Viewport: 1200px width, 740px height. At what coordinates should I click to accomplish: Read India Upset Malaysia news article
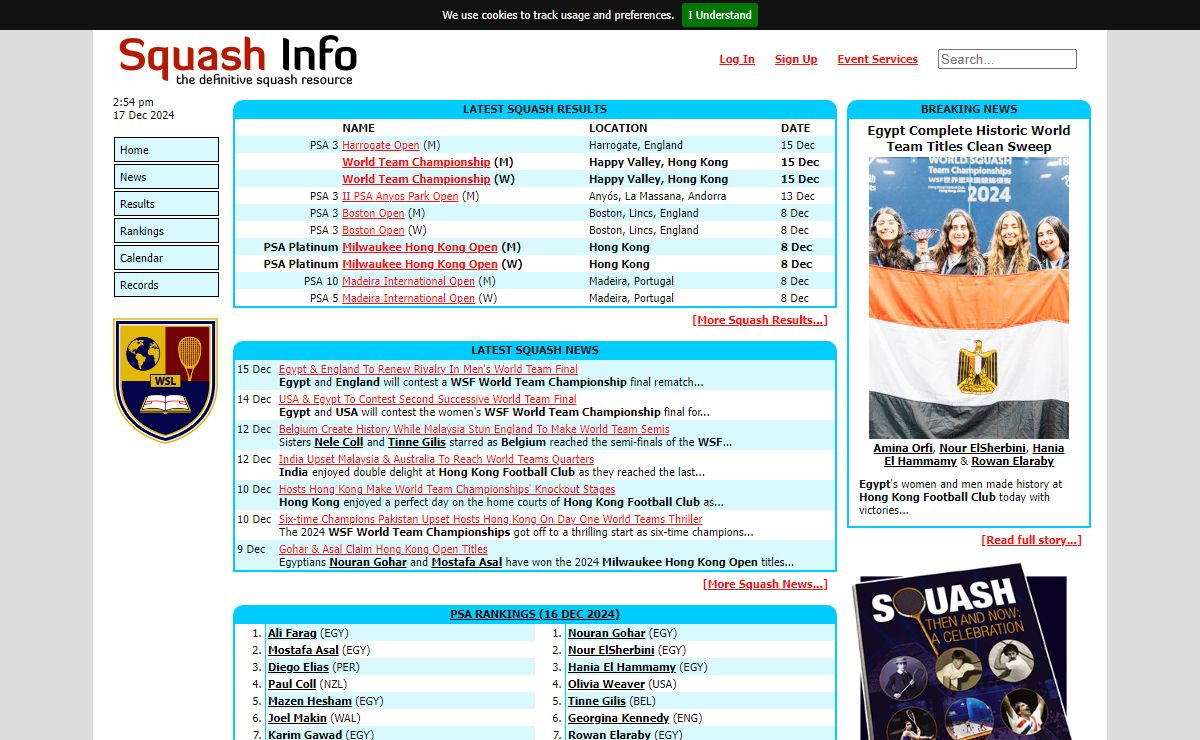(436, 459)
